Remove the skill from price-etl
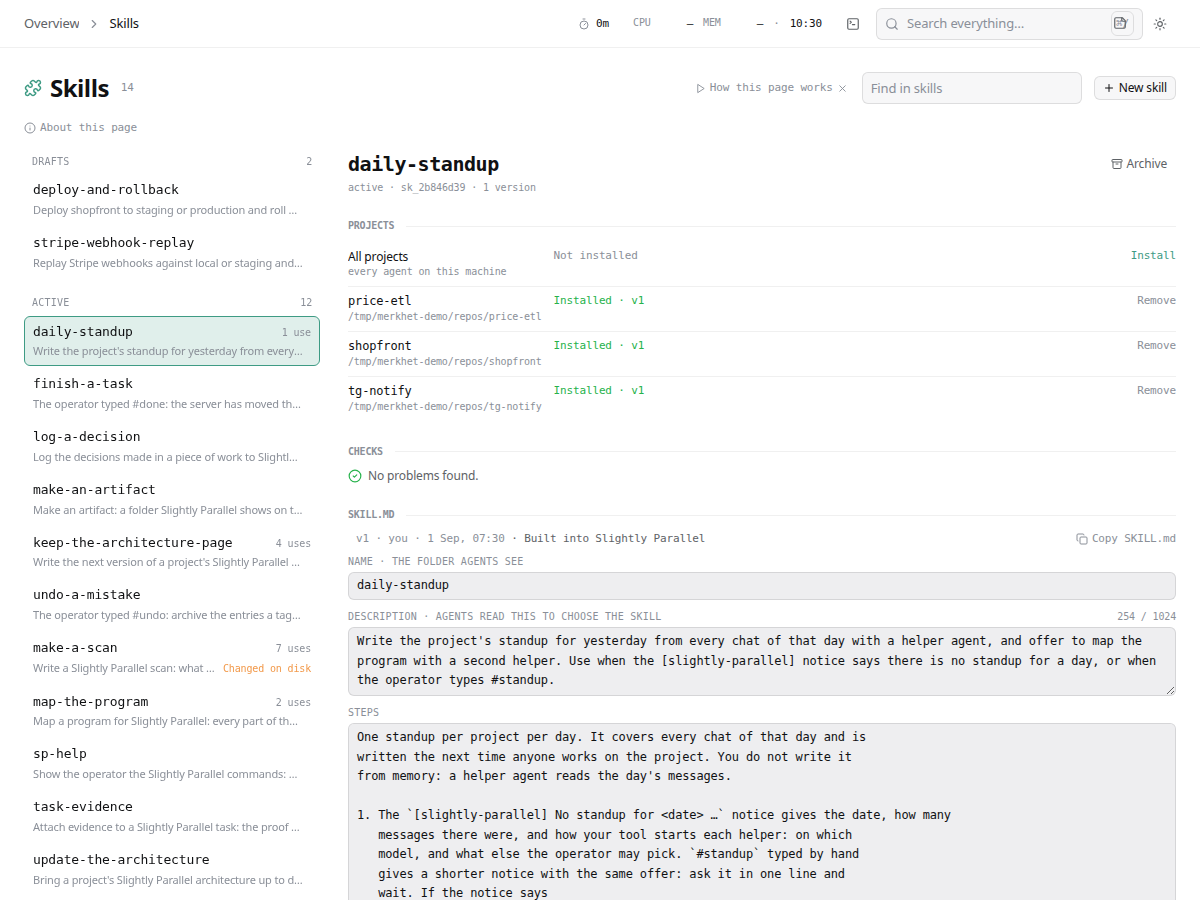 pos(1156,301)
